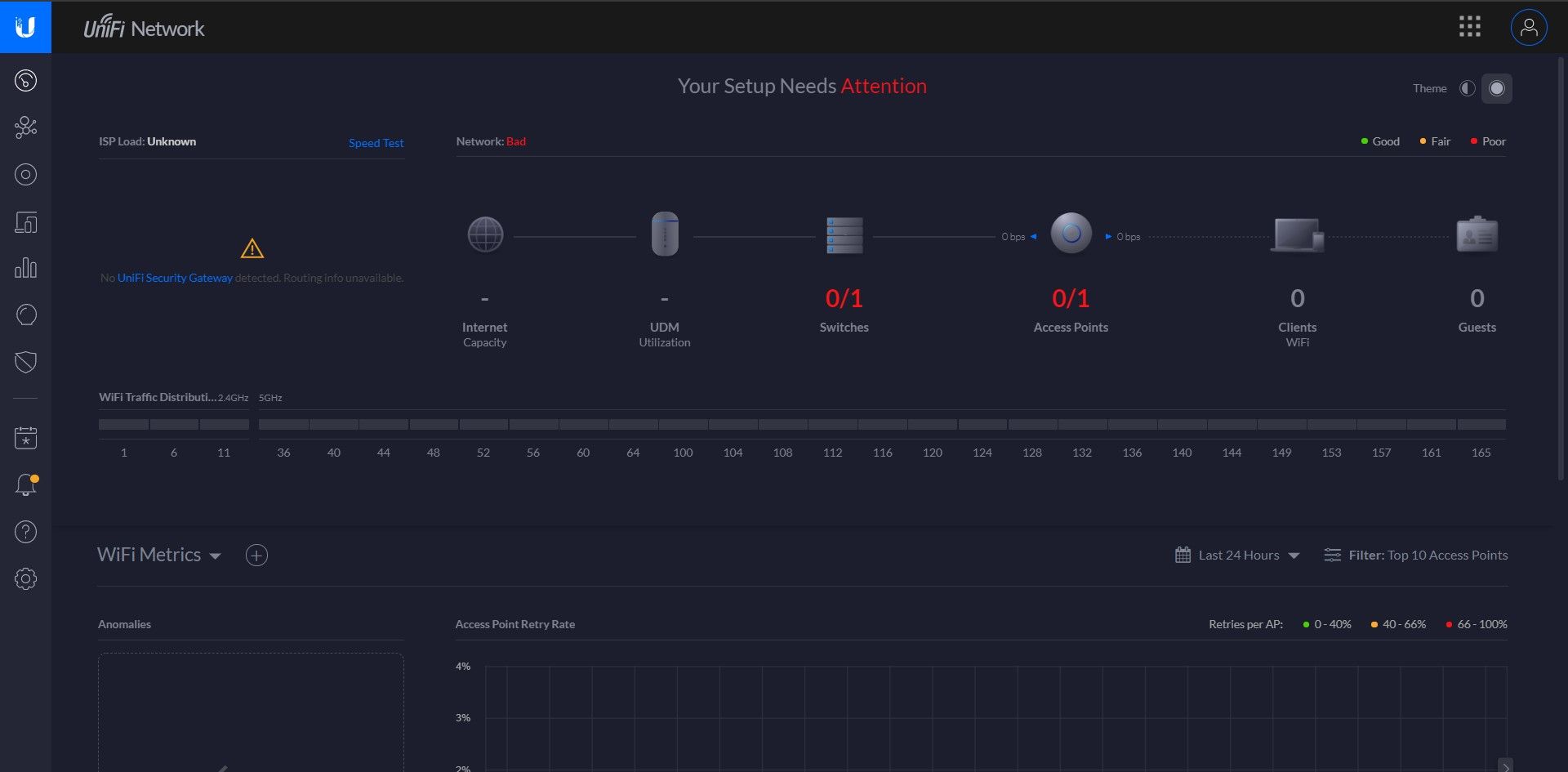Open the Topology icon in sidebar
The width and height of the screenshot is (1568, 772).
coord(25,127)
